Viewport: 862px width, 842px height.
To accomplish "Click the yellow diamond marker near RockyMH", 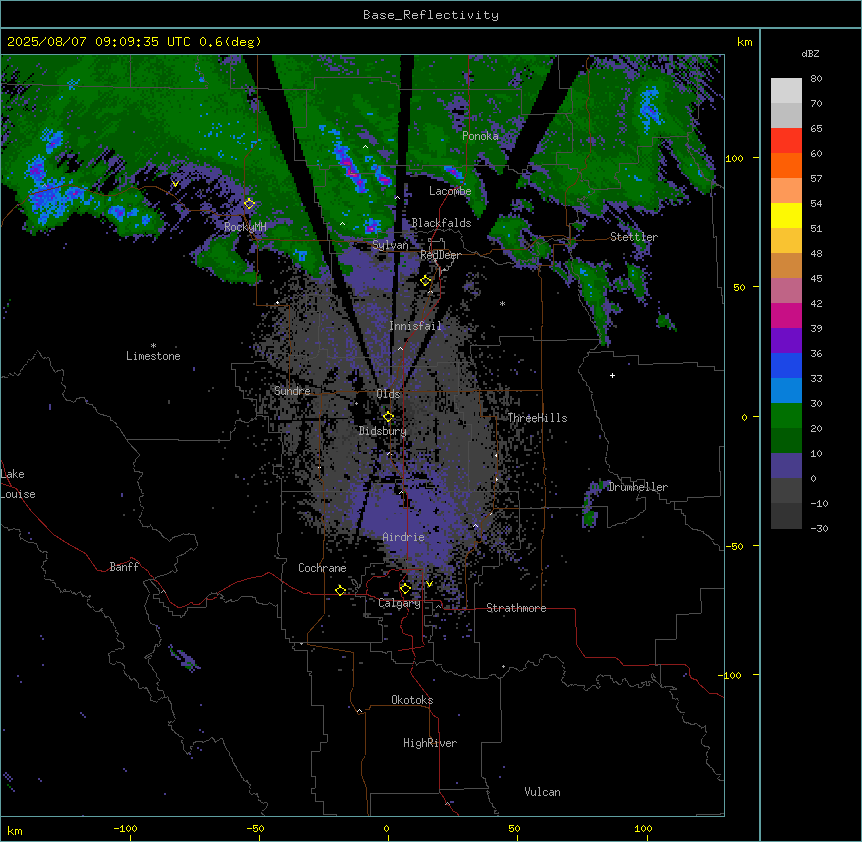I will (x=250, y=204).
